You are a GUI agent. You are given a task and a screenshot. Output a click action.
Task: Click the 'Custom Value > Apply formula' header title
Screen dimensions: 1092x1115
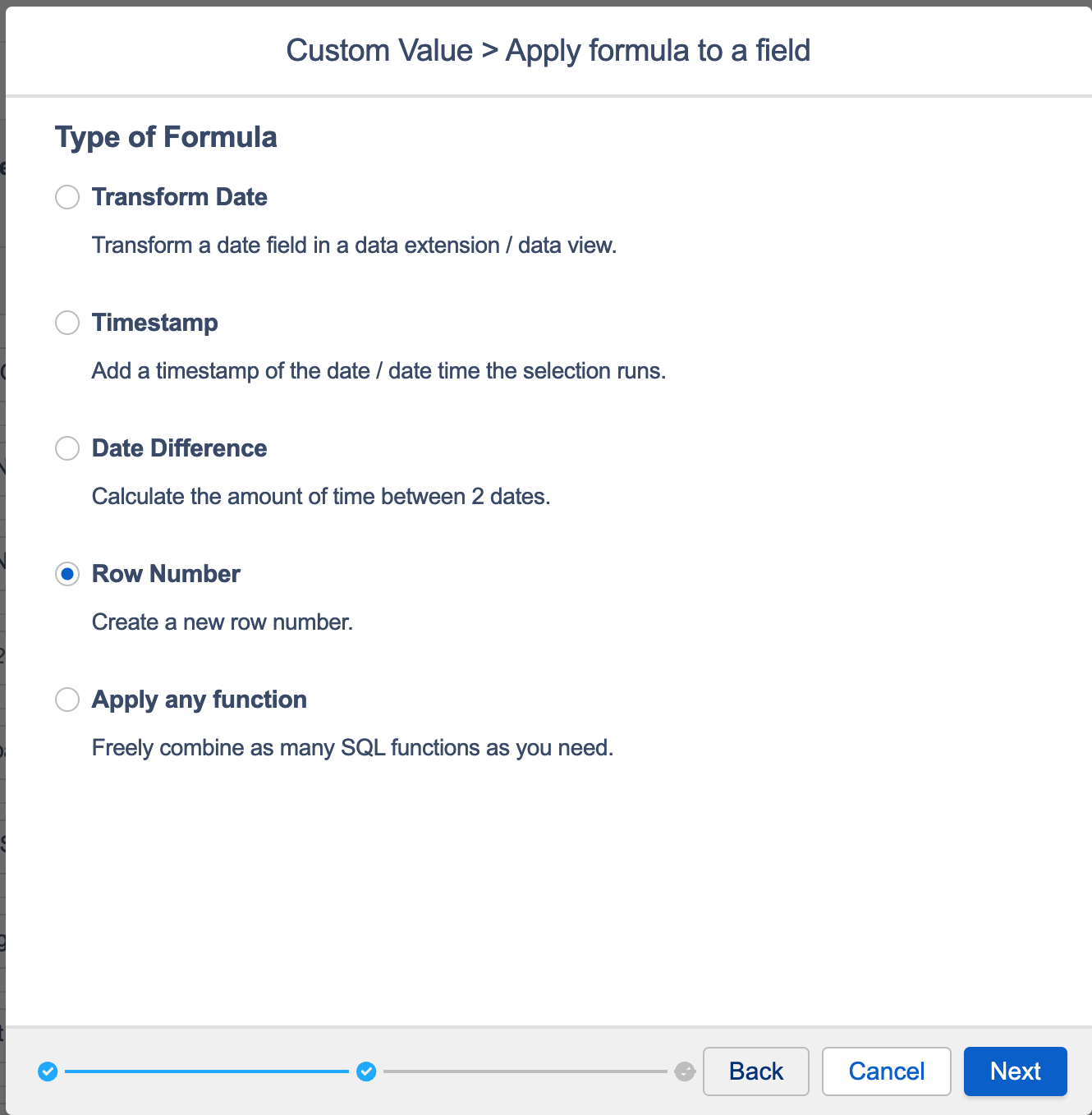tap(548, 51)
